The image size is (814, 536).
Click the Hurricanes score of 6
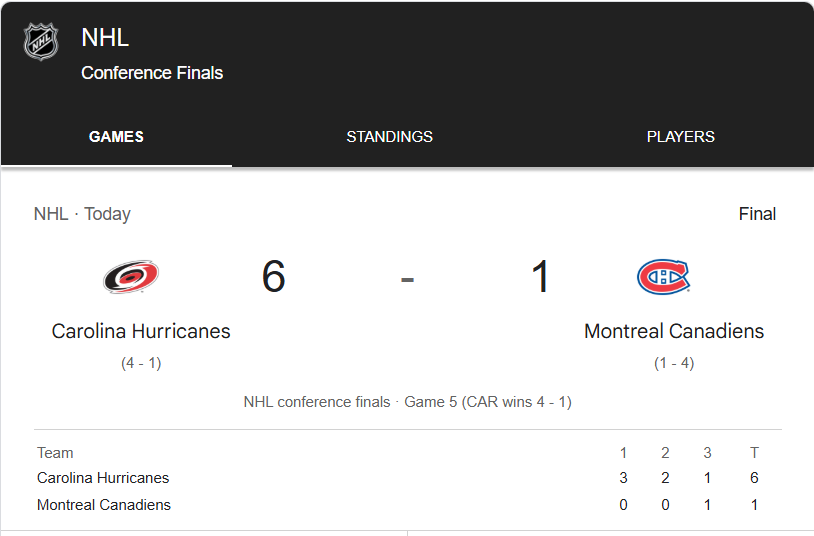[274, 276]
